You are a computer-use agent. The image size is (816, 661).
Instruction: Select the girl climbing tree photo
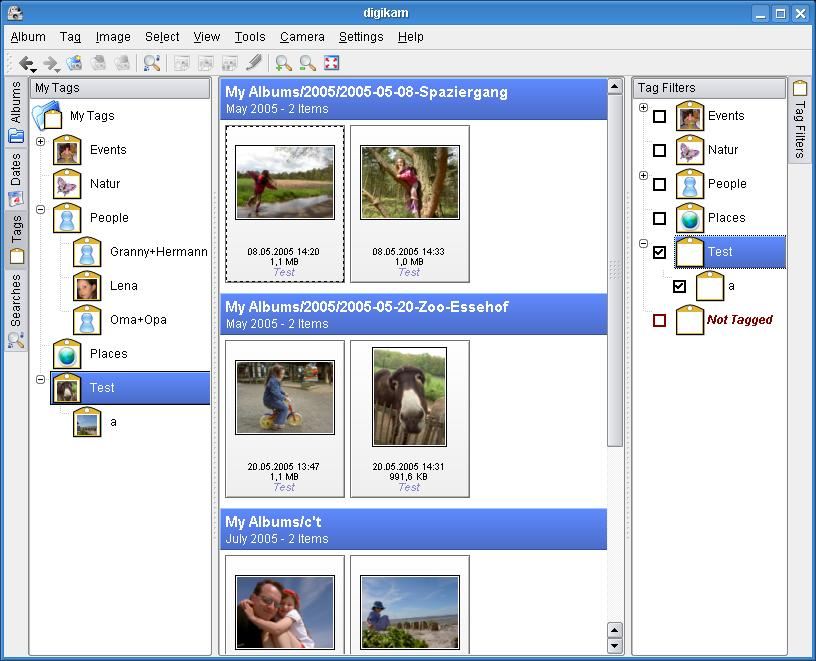pyautogui.click(x=410, y=183)
